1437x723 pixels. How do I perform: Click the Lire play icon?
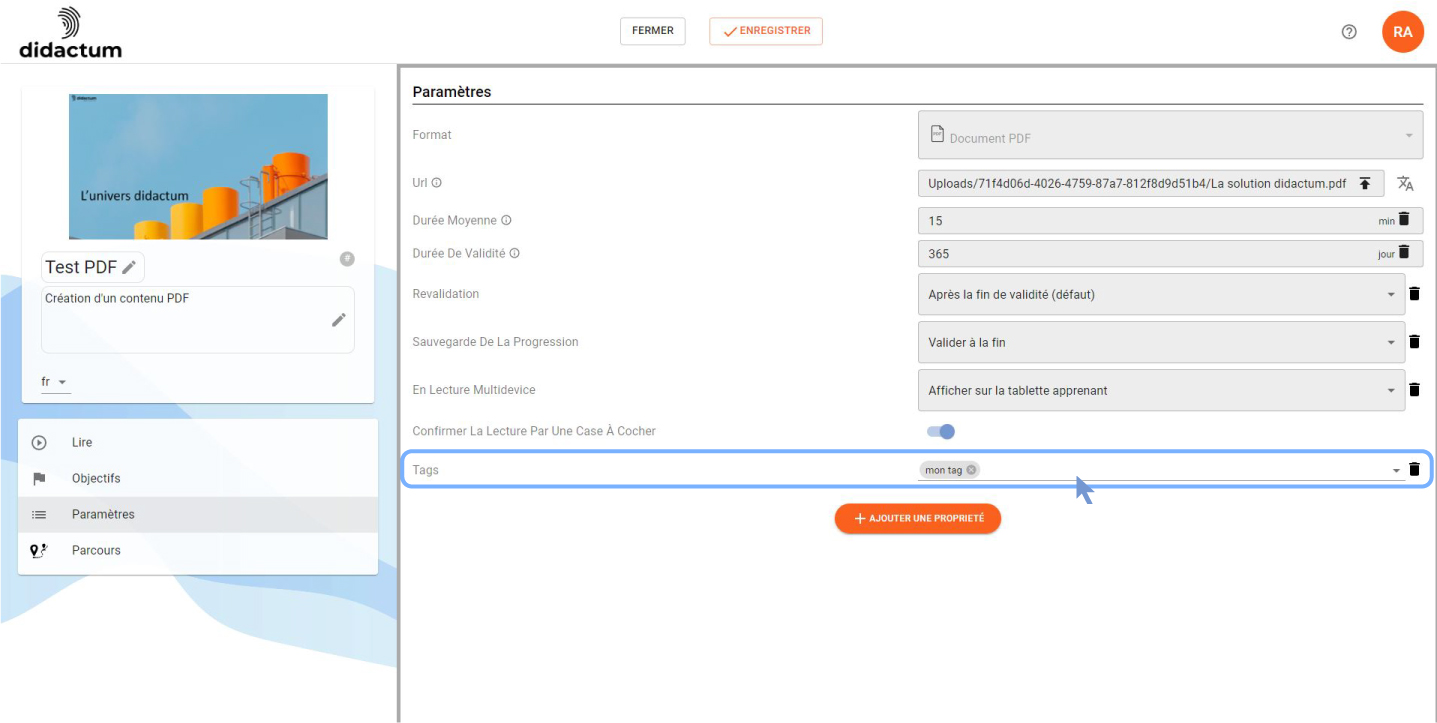39,443
